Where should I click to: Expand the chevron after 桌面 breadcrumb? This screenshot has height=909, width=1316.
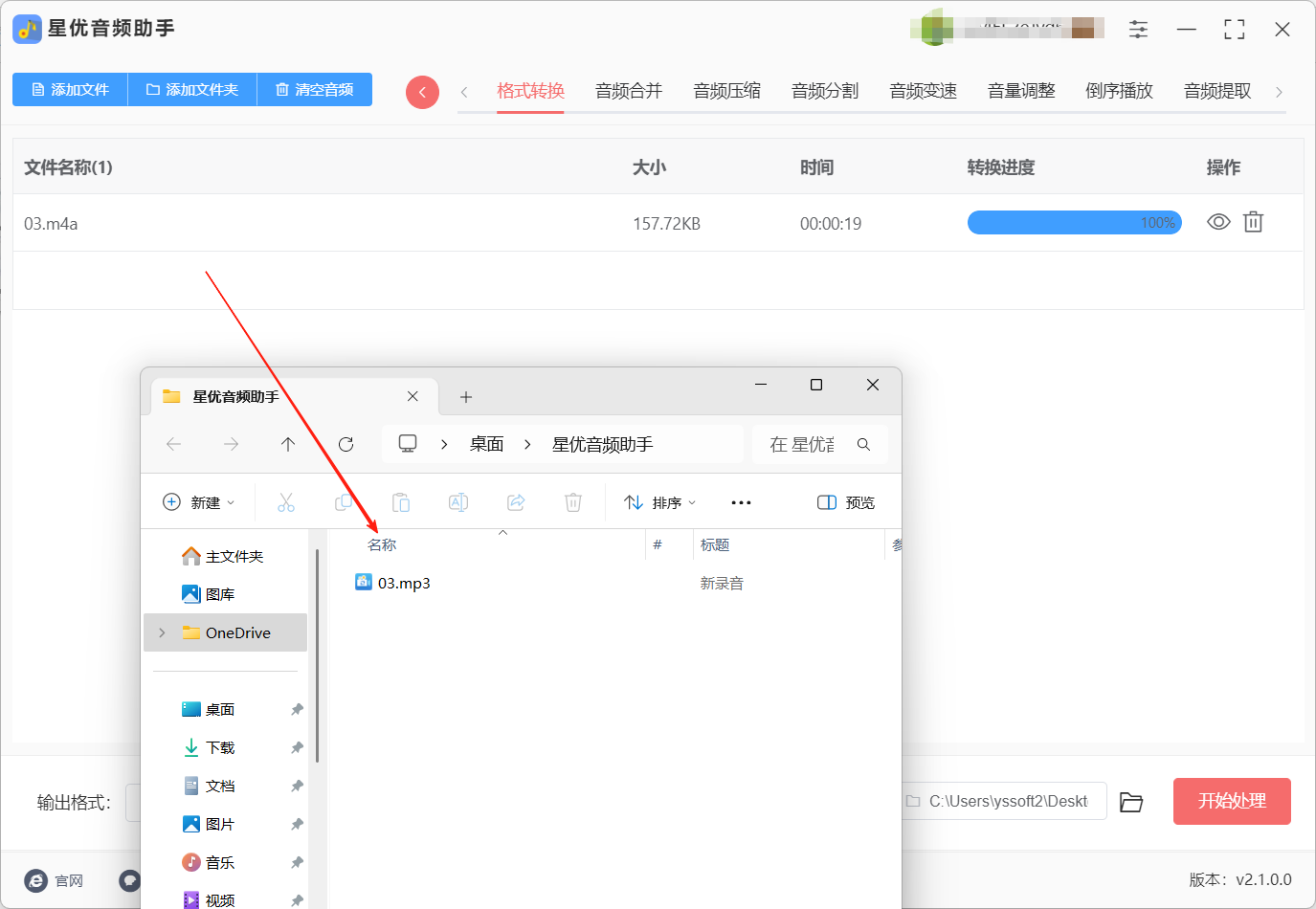[527, 444]
